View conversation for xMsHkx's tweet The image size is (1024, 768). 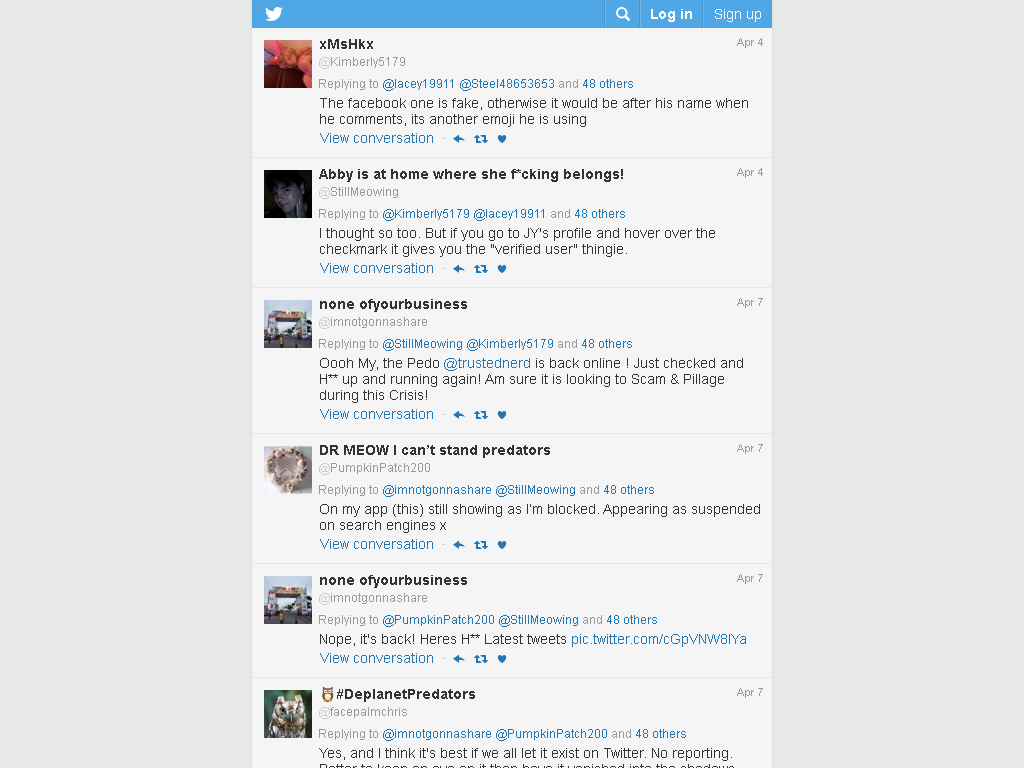click(376, 138)
